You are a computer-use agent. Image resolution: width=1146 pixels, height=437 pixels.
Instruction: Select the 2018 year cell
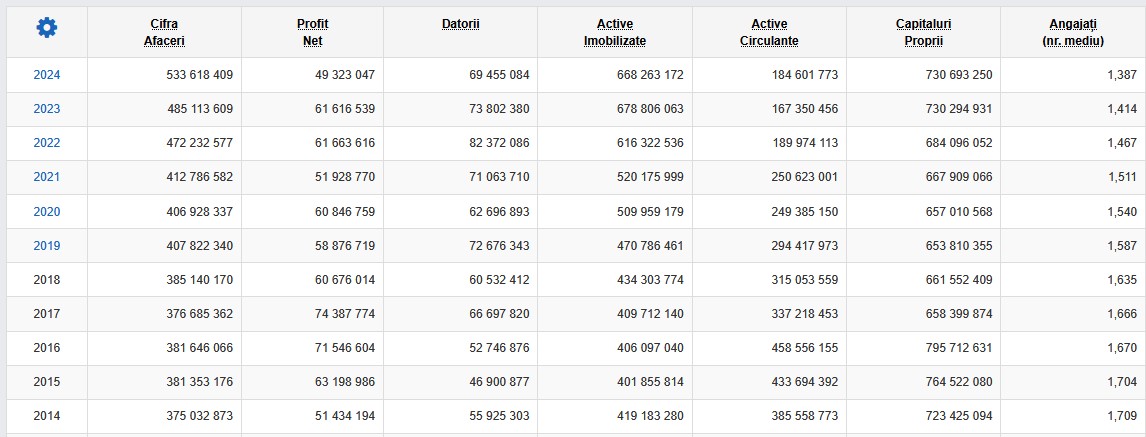[47, 280]
